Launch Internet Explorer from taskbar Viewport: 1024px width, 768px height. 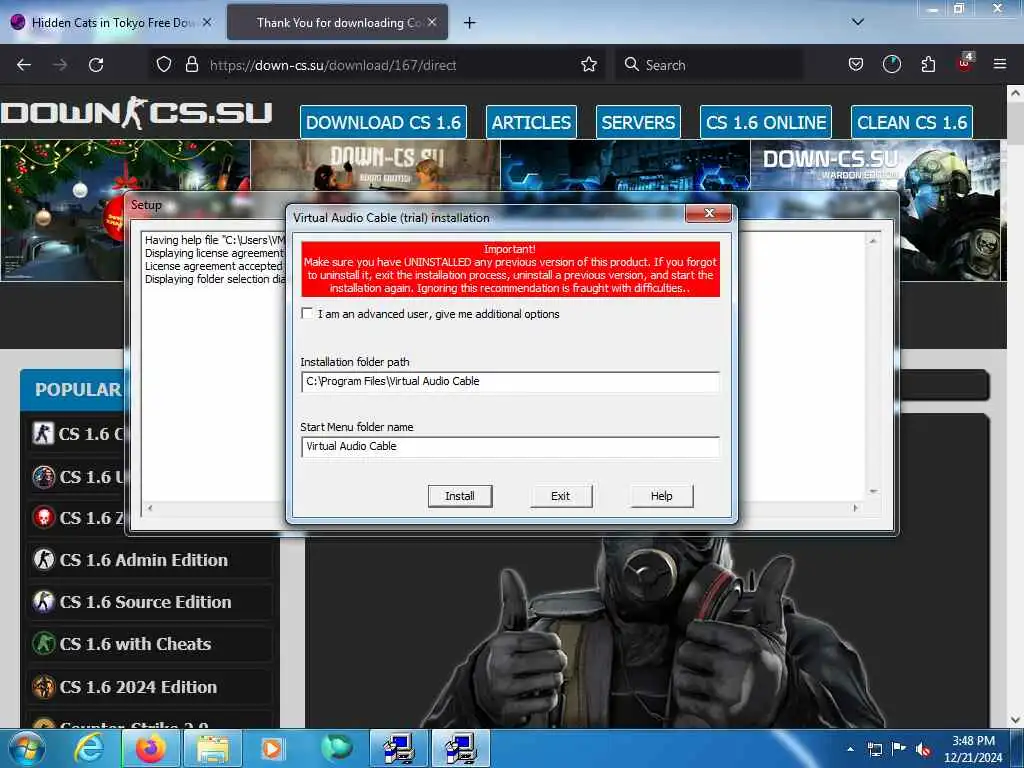(x=89, y=748)
